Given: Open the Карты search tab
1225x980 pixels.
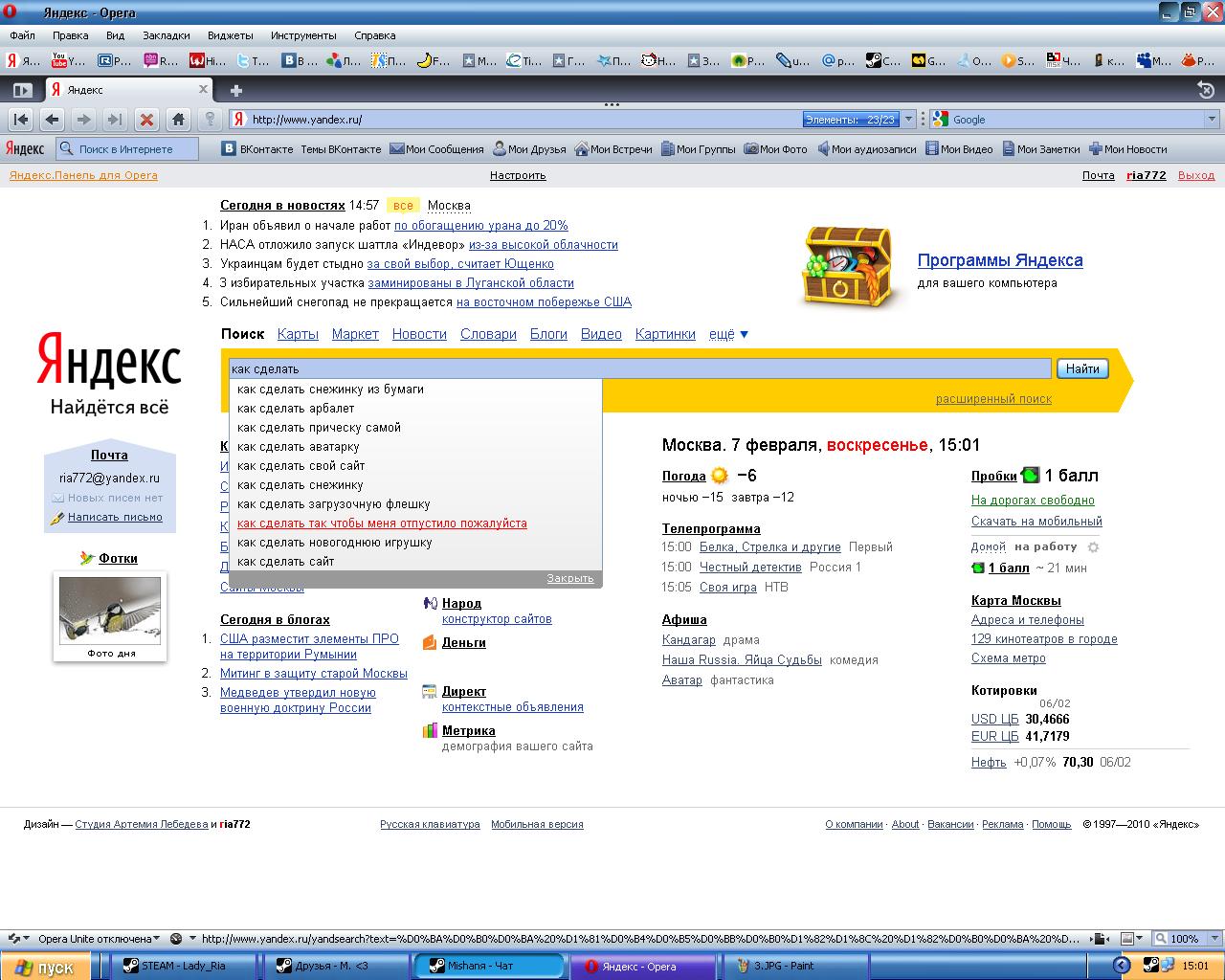Looking at the screenshot, I should 298,334.
